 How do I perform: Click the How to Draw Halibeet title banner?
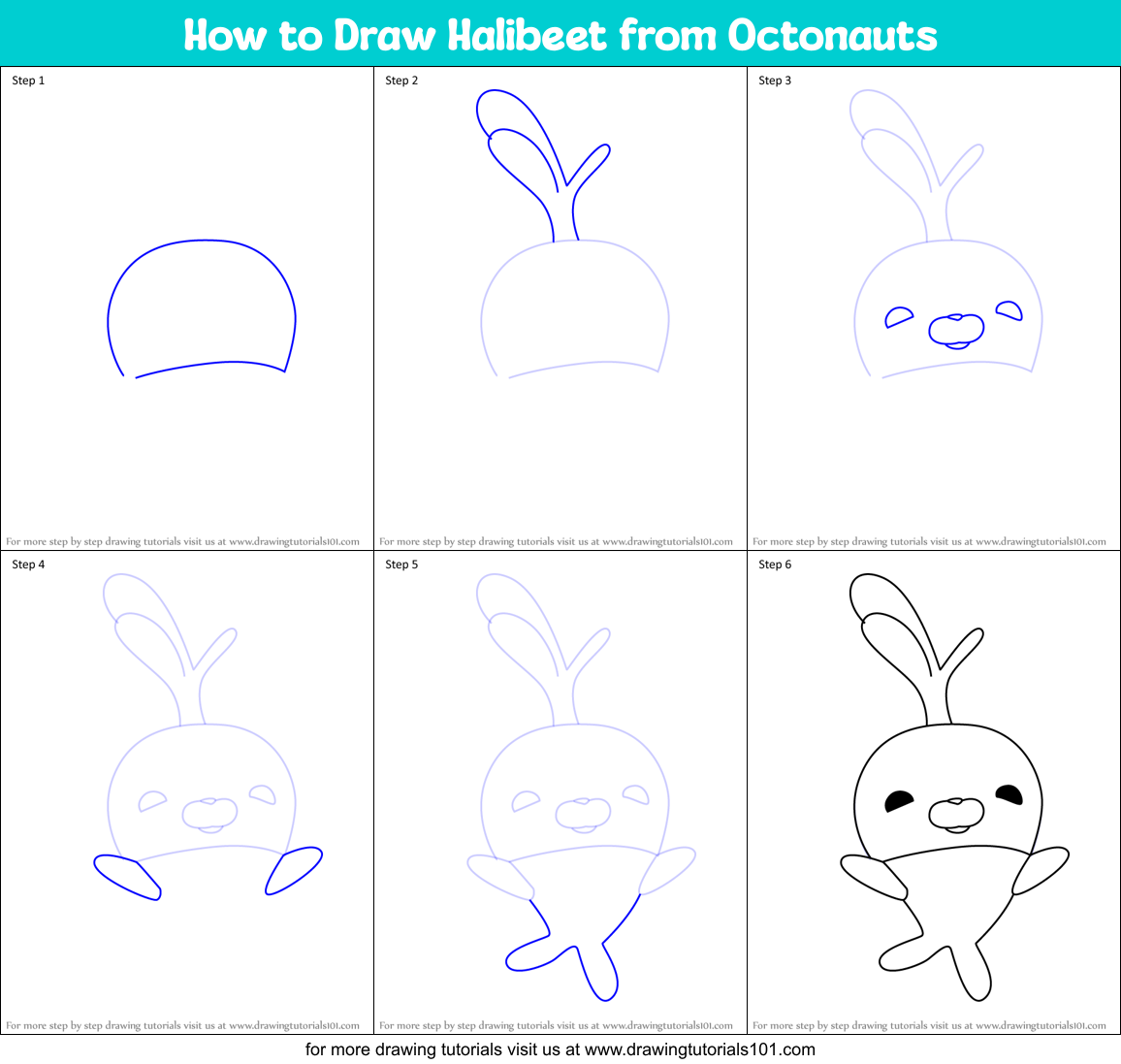[x=560, y=34]
